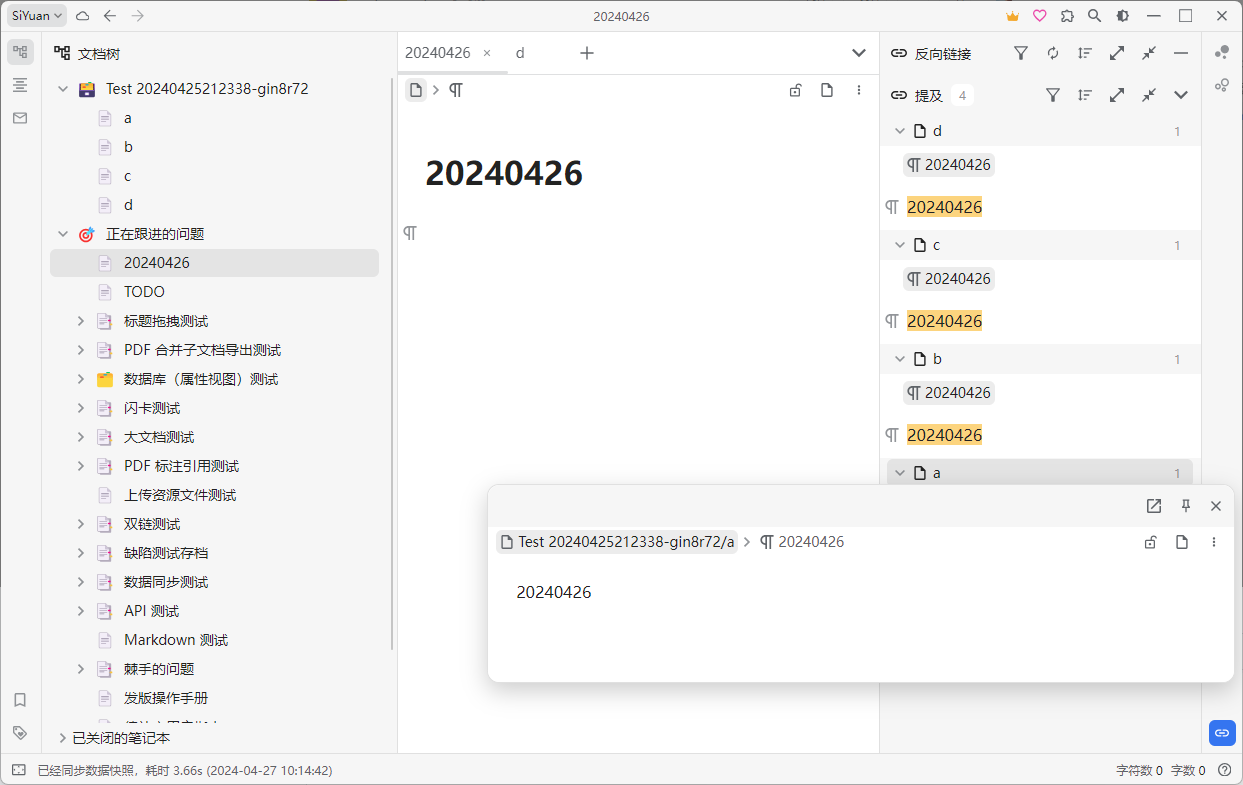The height and width of the screenshot is (785, 1243).
Task: Expand the 闪卡测试 document
Action: (x=81, y=408)
